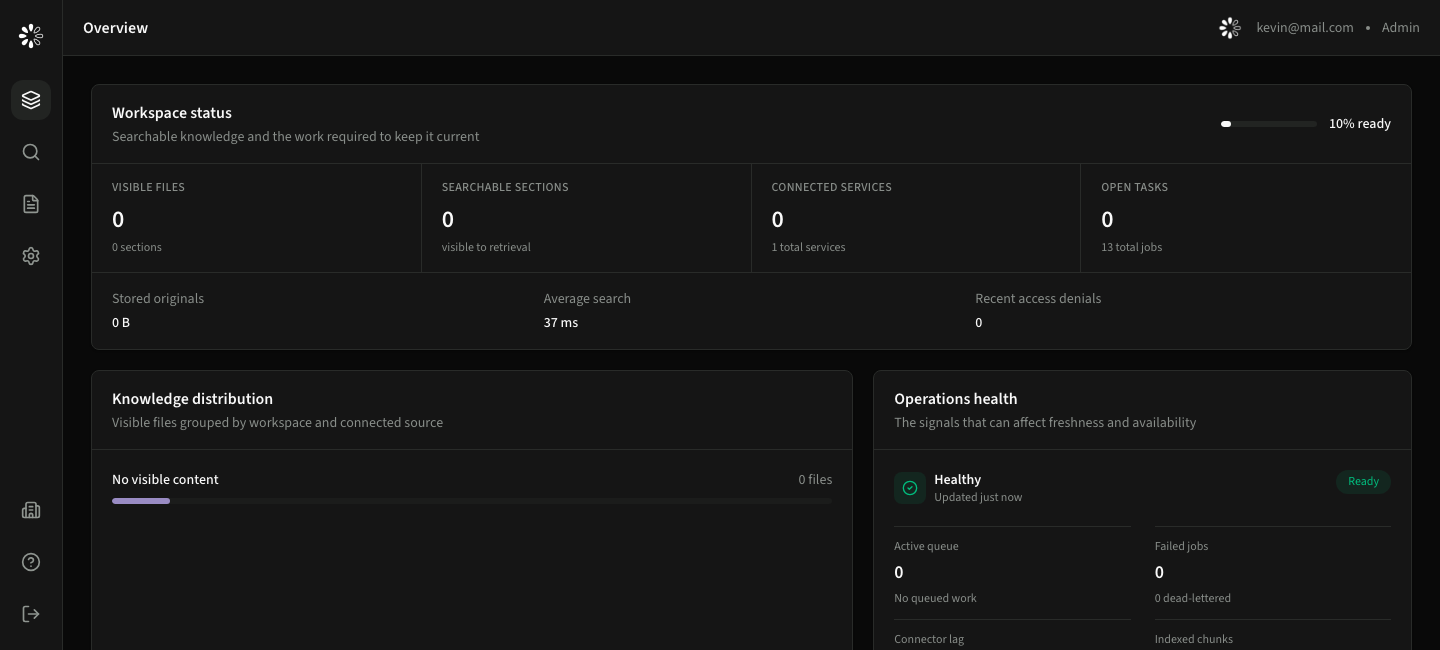Click the 10% ready progress bar
1440x650 pixels.
pos(1269,124)
